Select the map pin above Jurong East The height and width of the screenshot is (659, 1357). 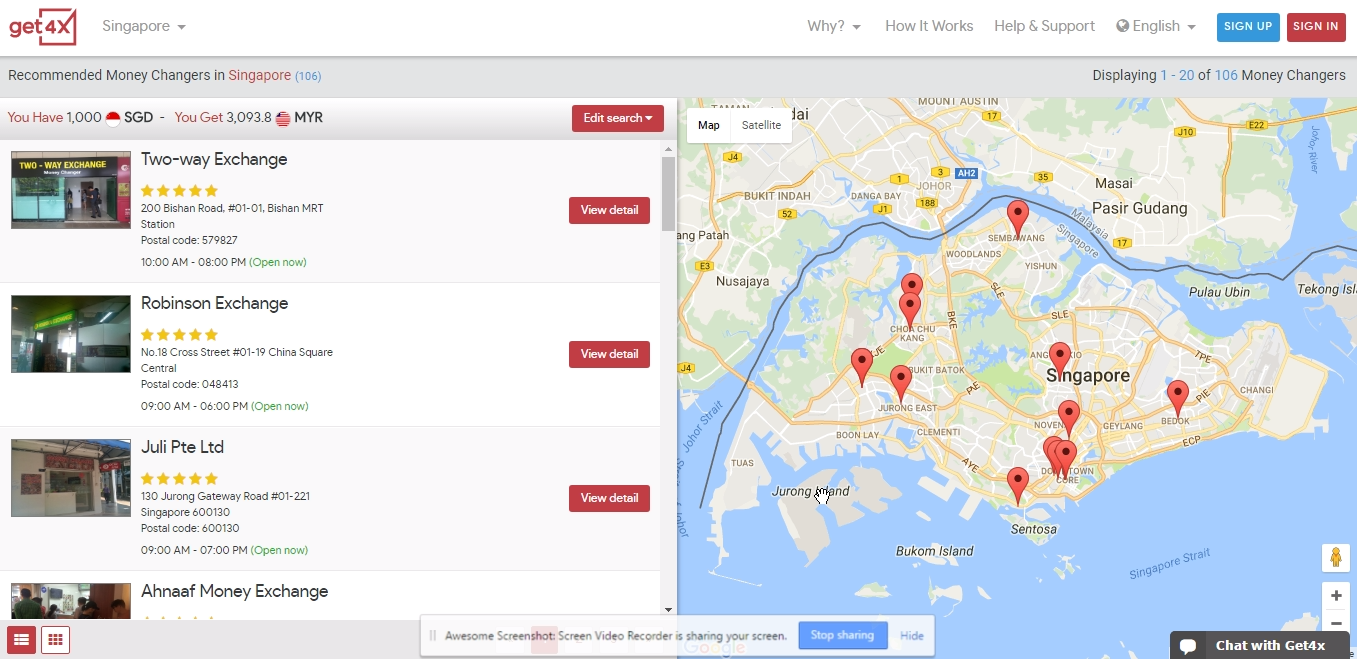click(x=901, y=385)
